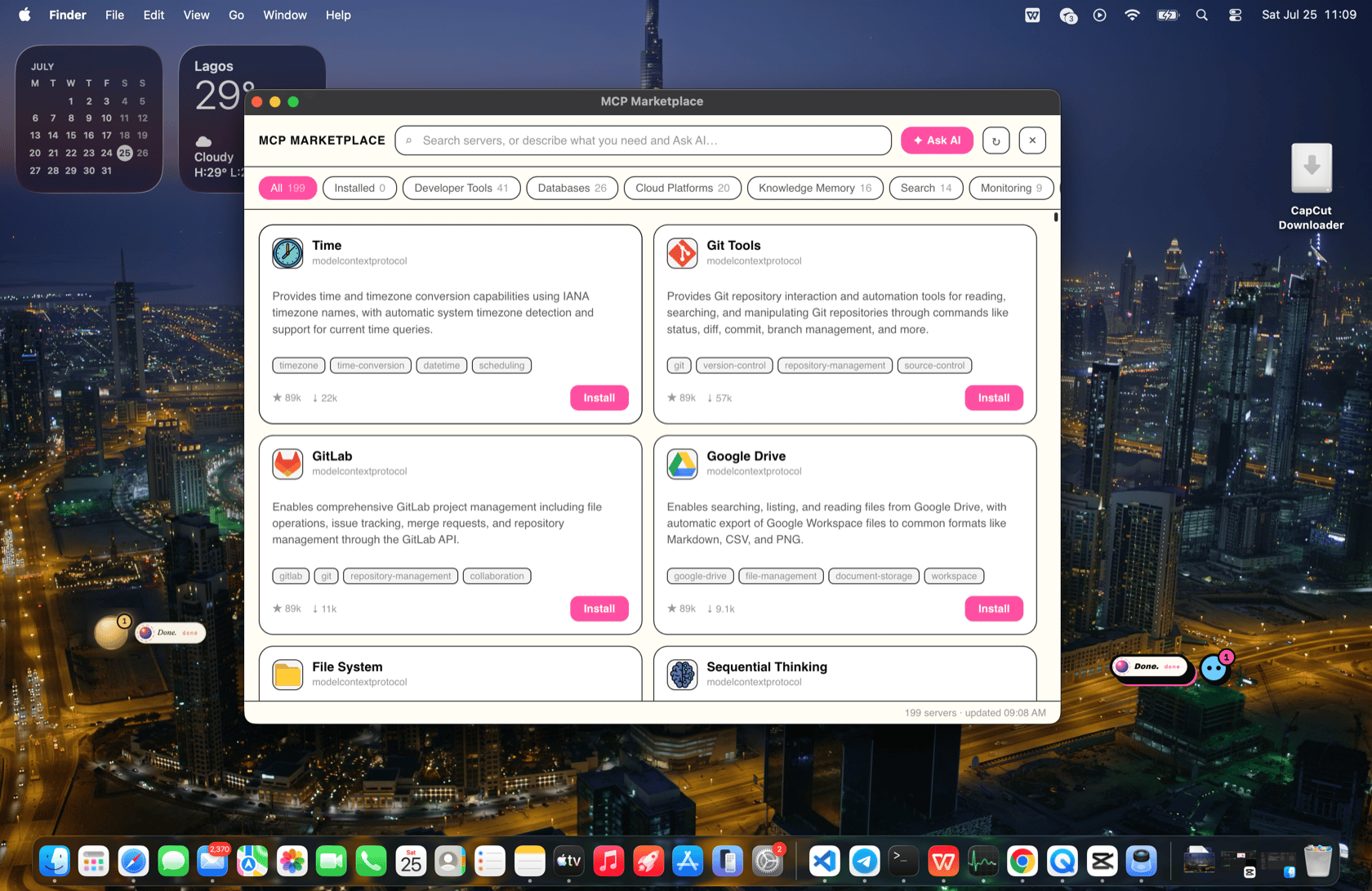Click the scheduling tag

[x=501, y=365]
